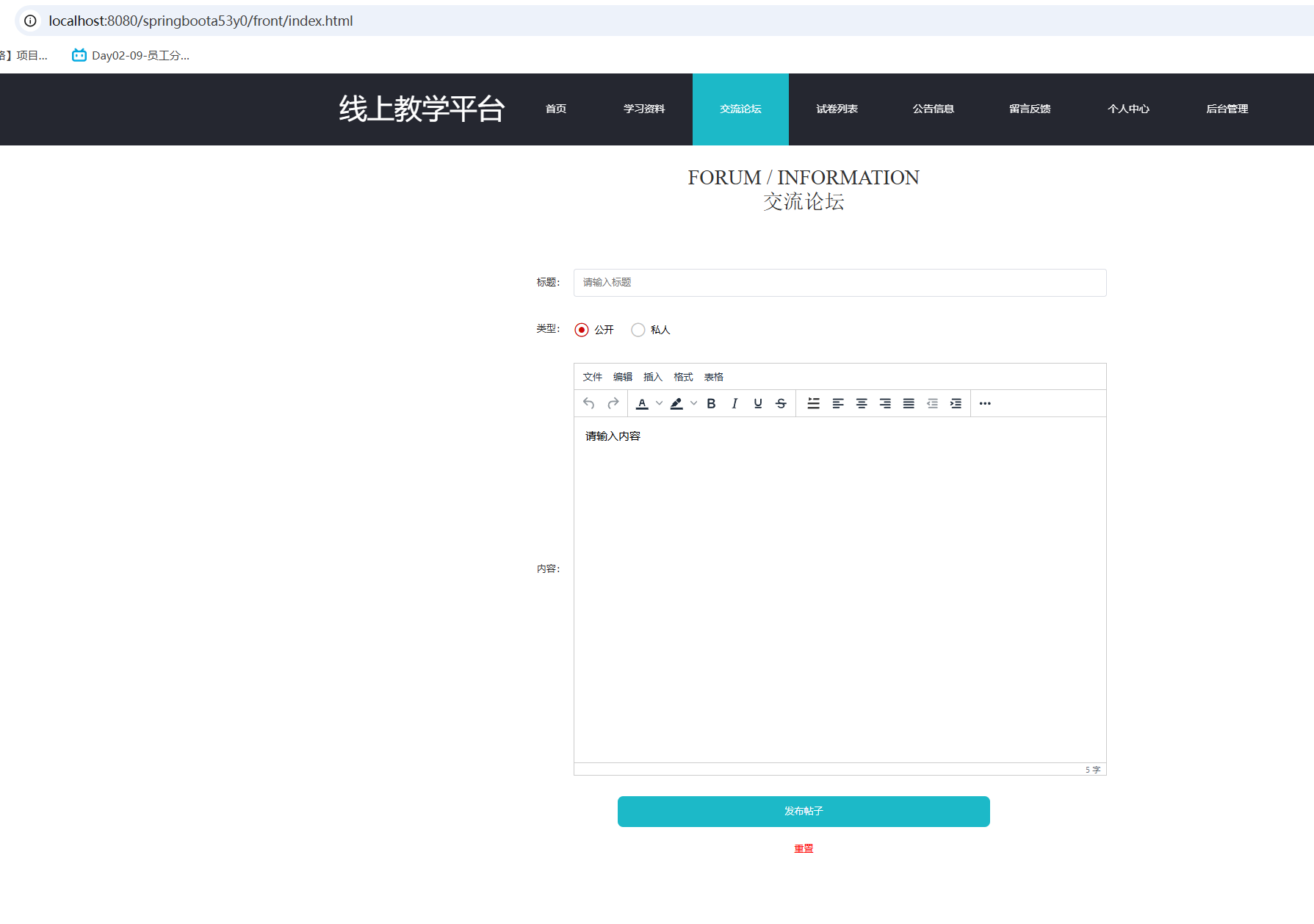The image size is (1314, 924).
Task: Apply background highlight color icon
Action: point(676,403)
